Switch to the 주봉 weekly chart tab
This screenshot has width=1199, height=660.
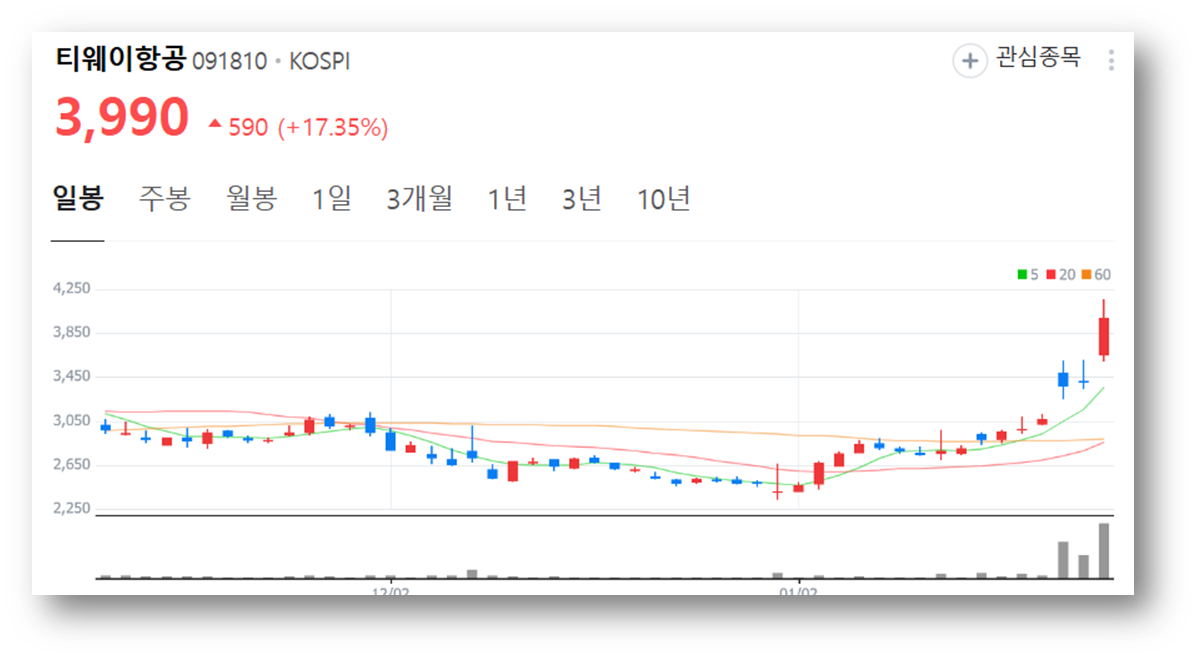click(164, 199)
